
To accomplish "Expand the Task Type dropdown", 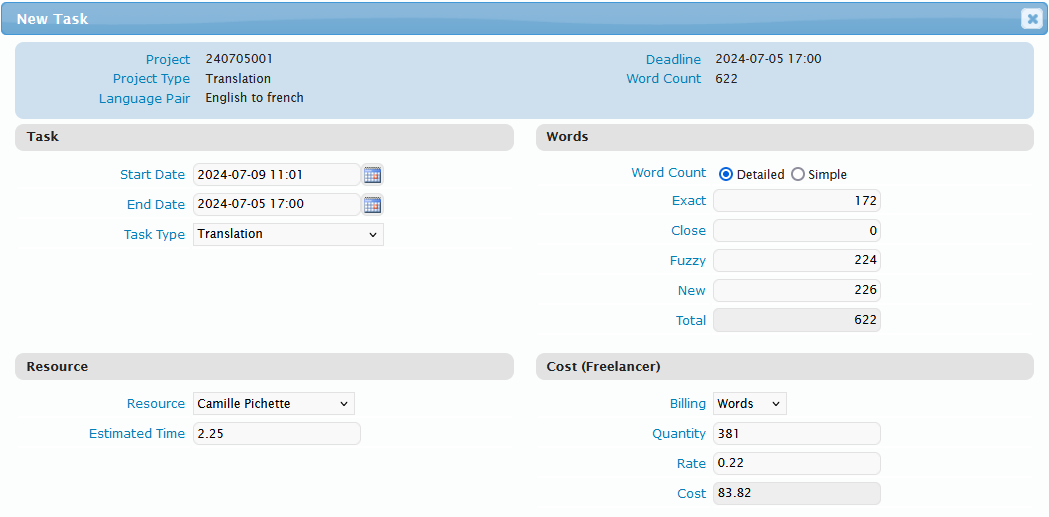I will pos(288,234).
